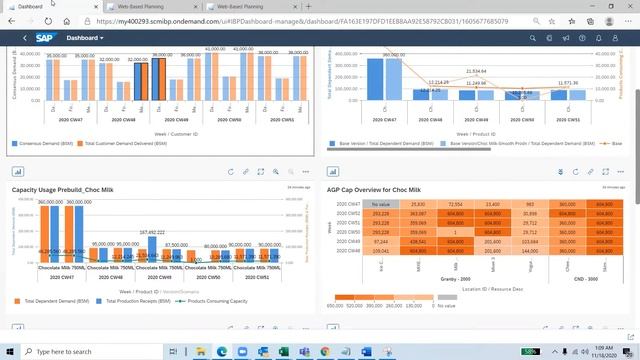Open search in the SAP header
Viewport: 640px width, 360px height.
(533, 38)
